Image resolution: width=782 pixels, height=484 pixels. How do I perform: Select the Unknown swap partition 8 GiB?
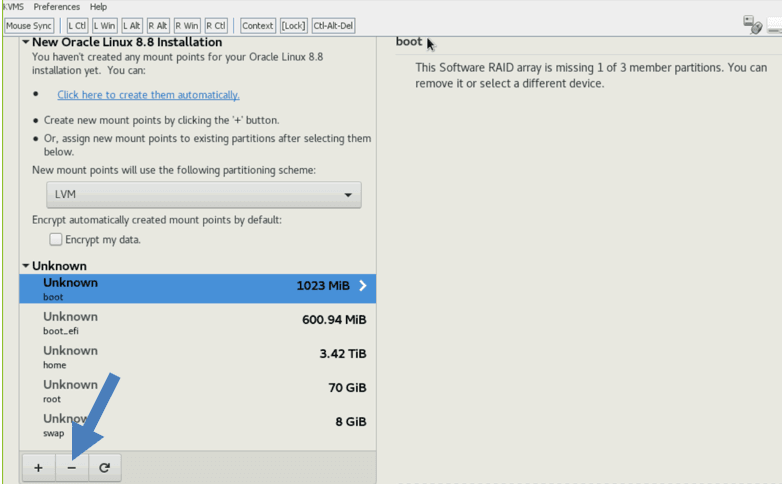coord(197,424)
